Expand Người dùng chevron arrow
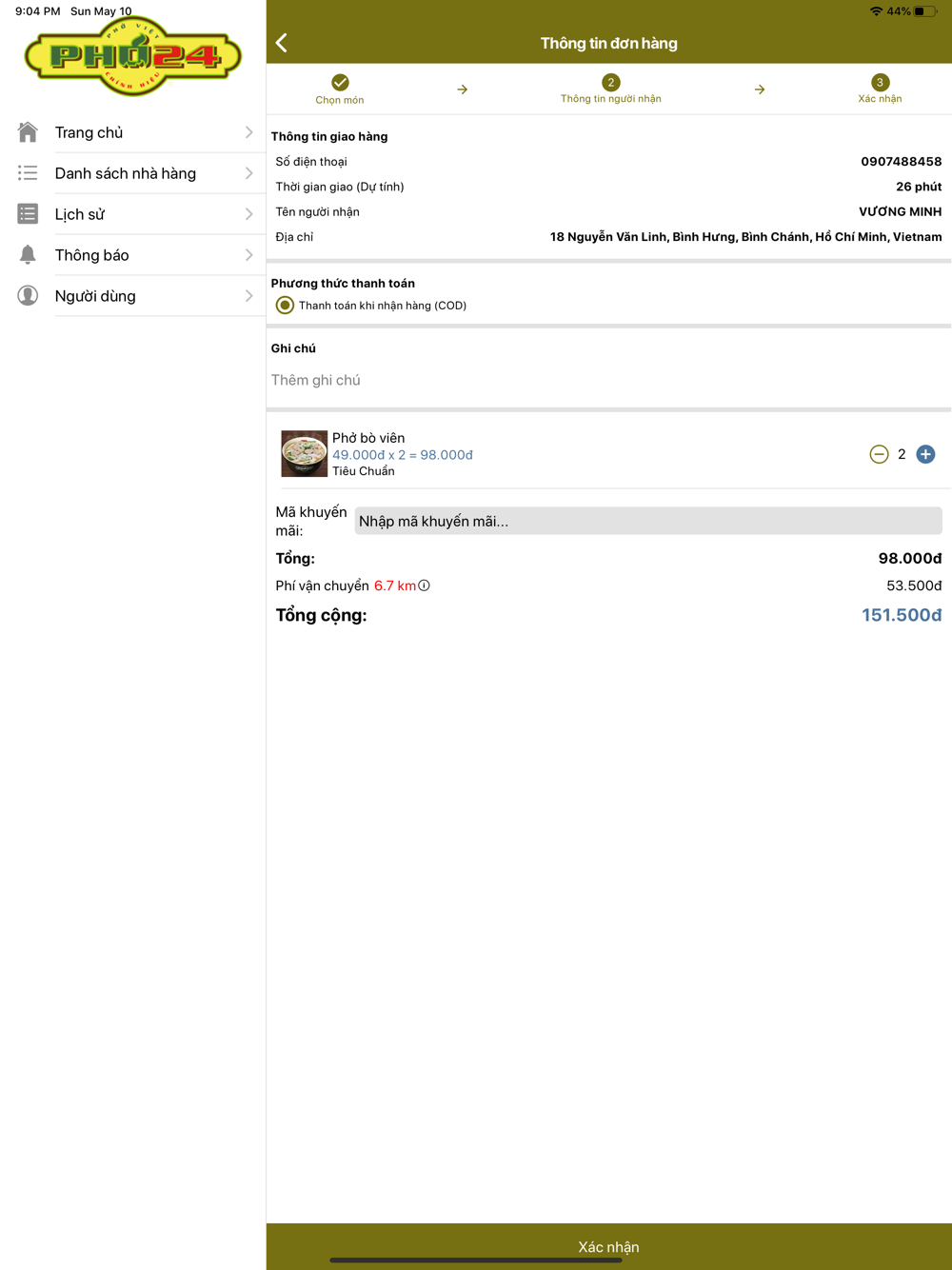Screen dimensions: 952x1270 (x=248, y=296)
